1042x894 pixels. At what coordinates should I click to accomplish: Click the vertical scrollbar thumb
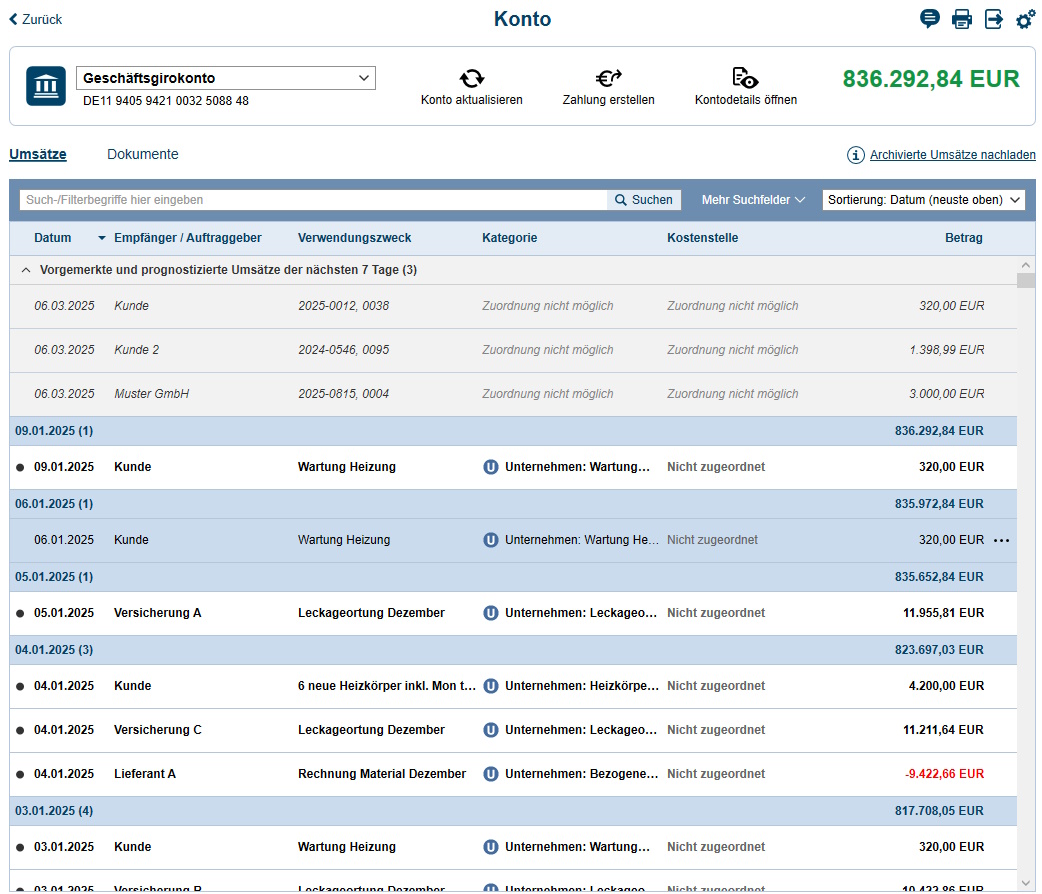pos(1026,280)
